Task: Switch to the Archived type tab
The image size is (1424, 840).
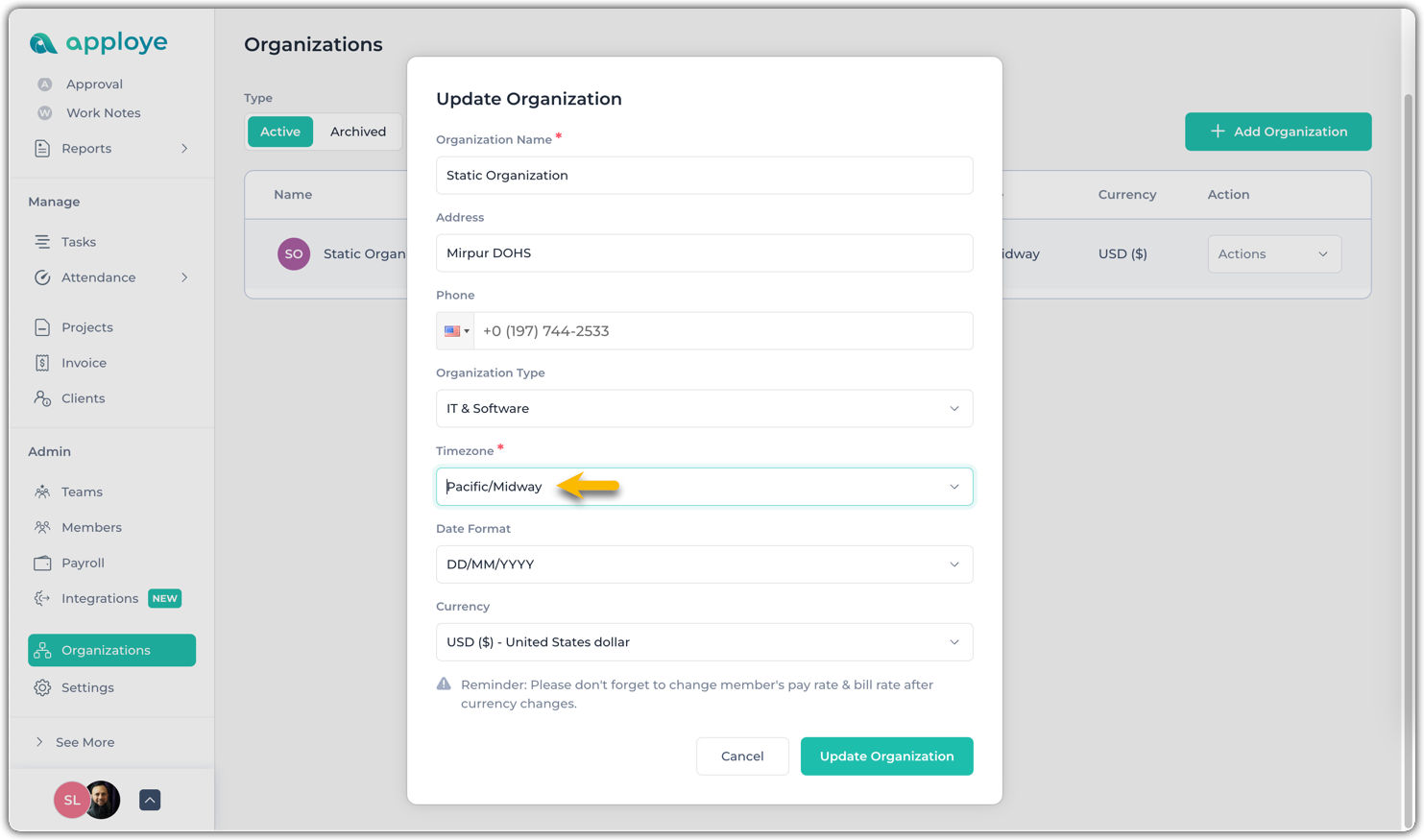Action: tap(358, 132)
